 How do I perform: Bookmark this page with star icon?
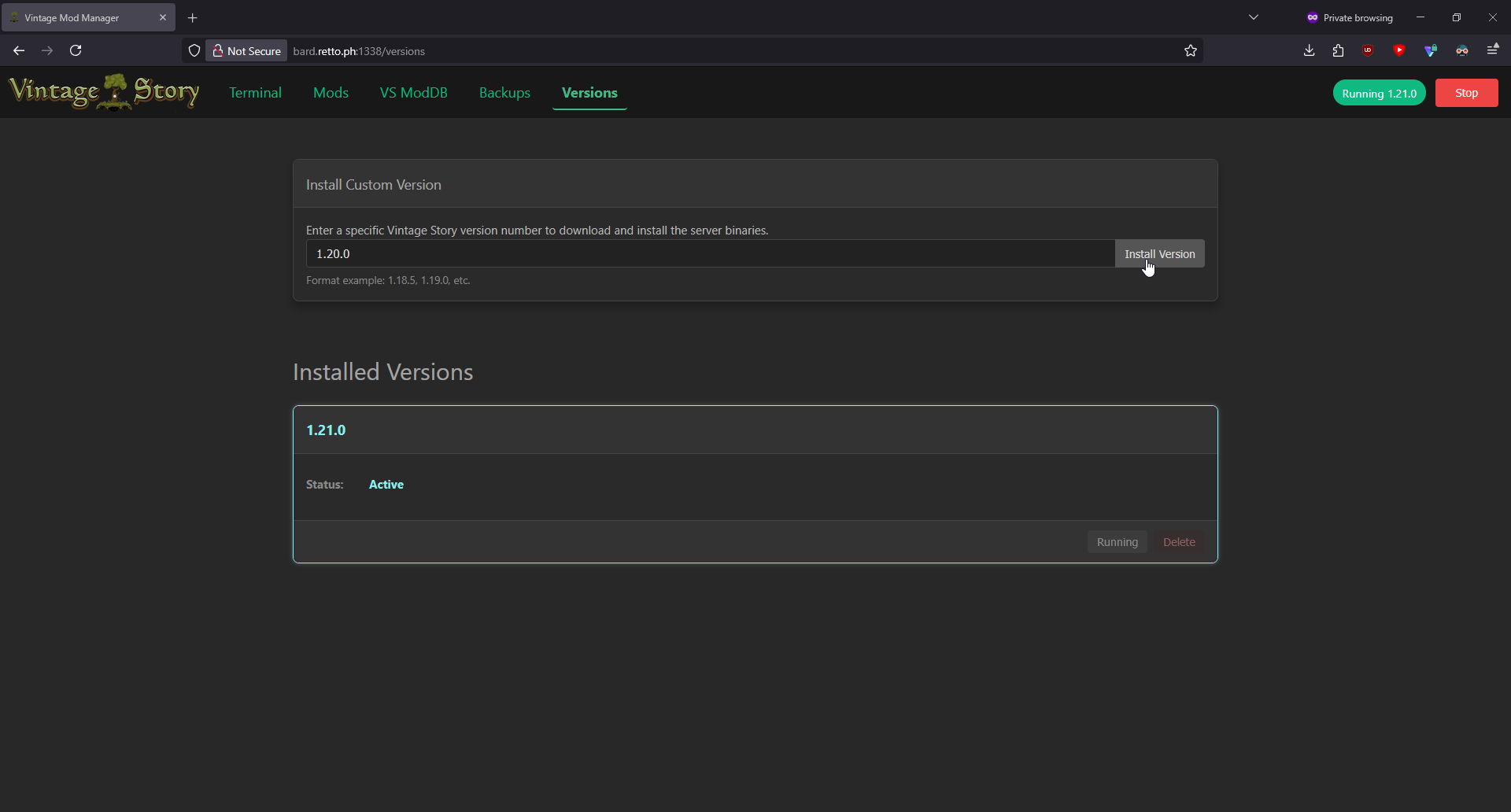point(1190,51)
